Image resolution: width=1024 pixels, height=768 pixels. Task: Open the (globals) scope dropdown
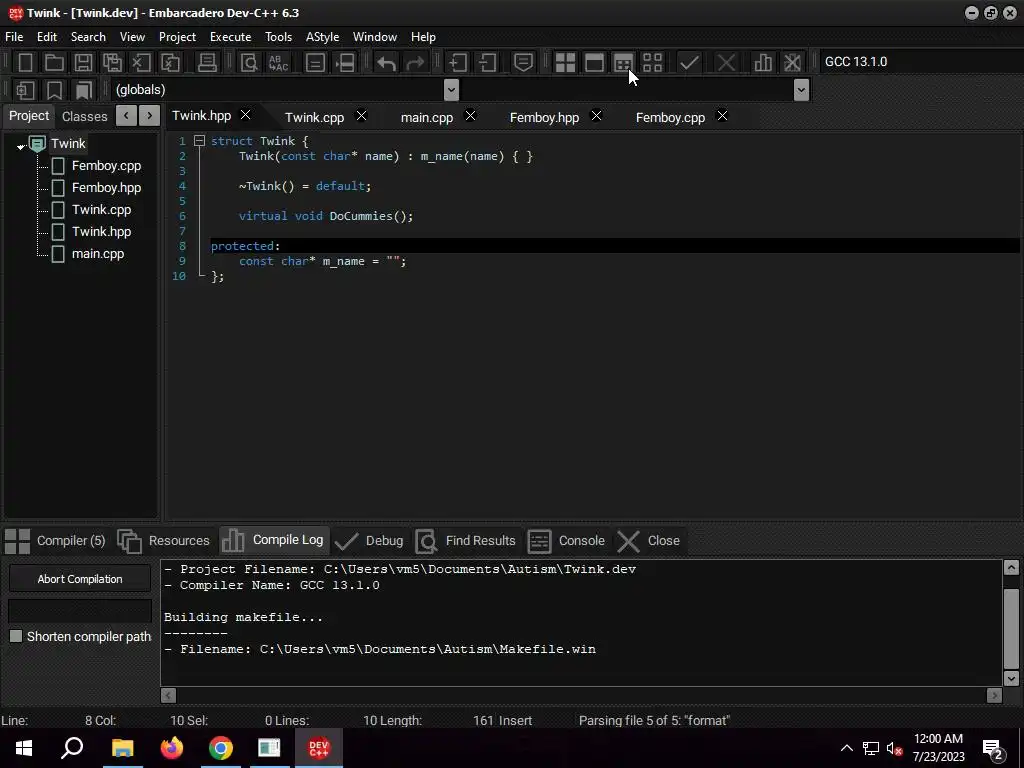451,90
